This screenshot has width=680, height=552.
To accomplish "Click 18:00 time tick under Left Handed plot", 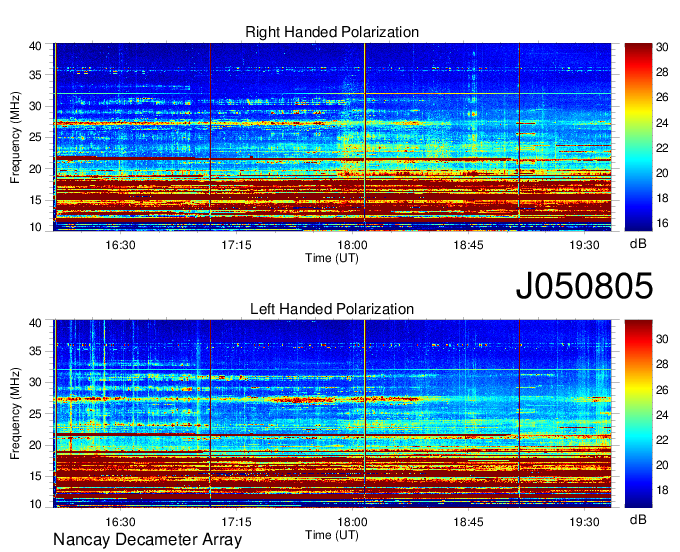I will click(x=352, y=522).
